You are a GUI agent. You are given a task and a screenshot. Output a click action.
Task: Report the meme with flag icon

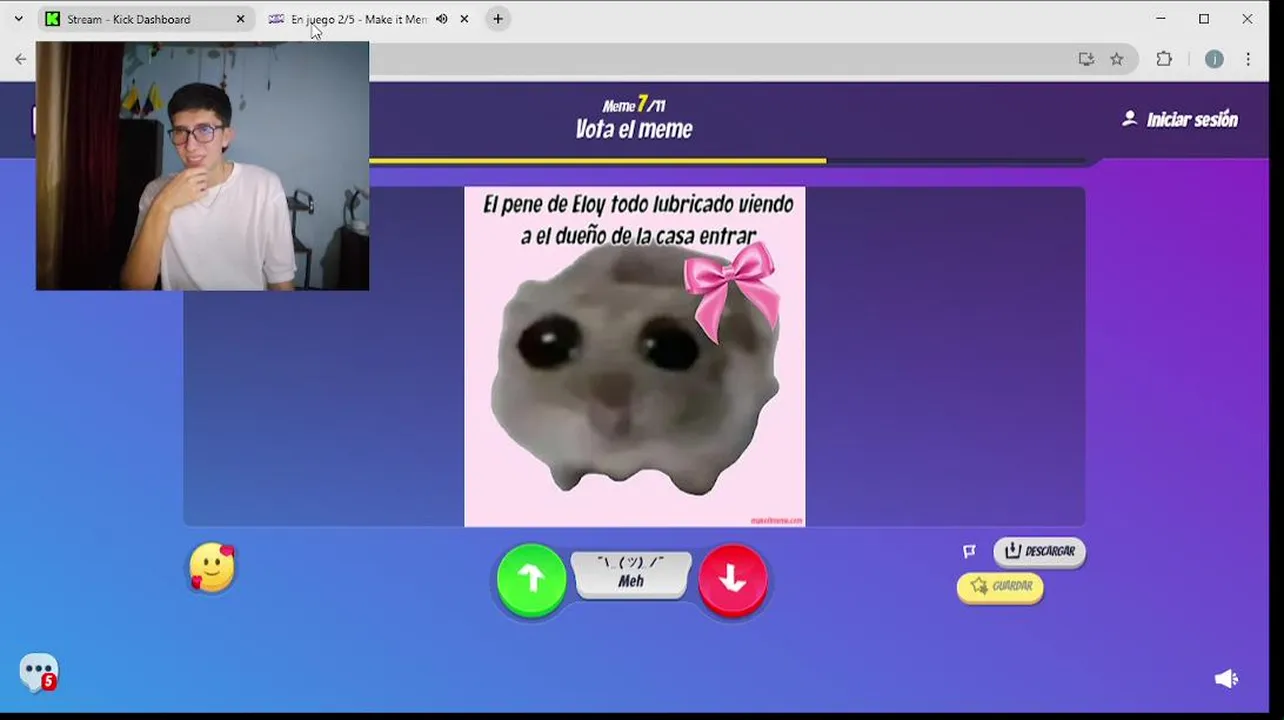[x=969, y=551]
